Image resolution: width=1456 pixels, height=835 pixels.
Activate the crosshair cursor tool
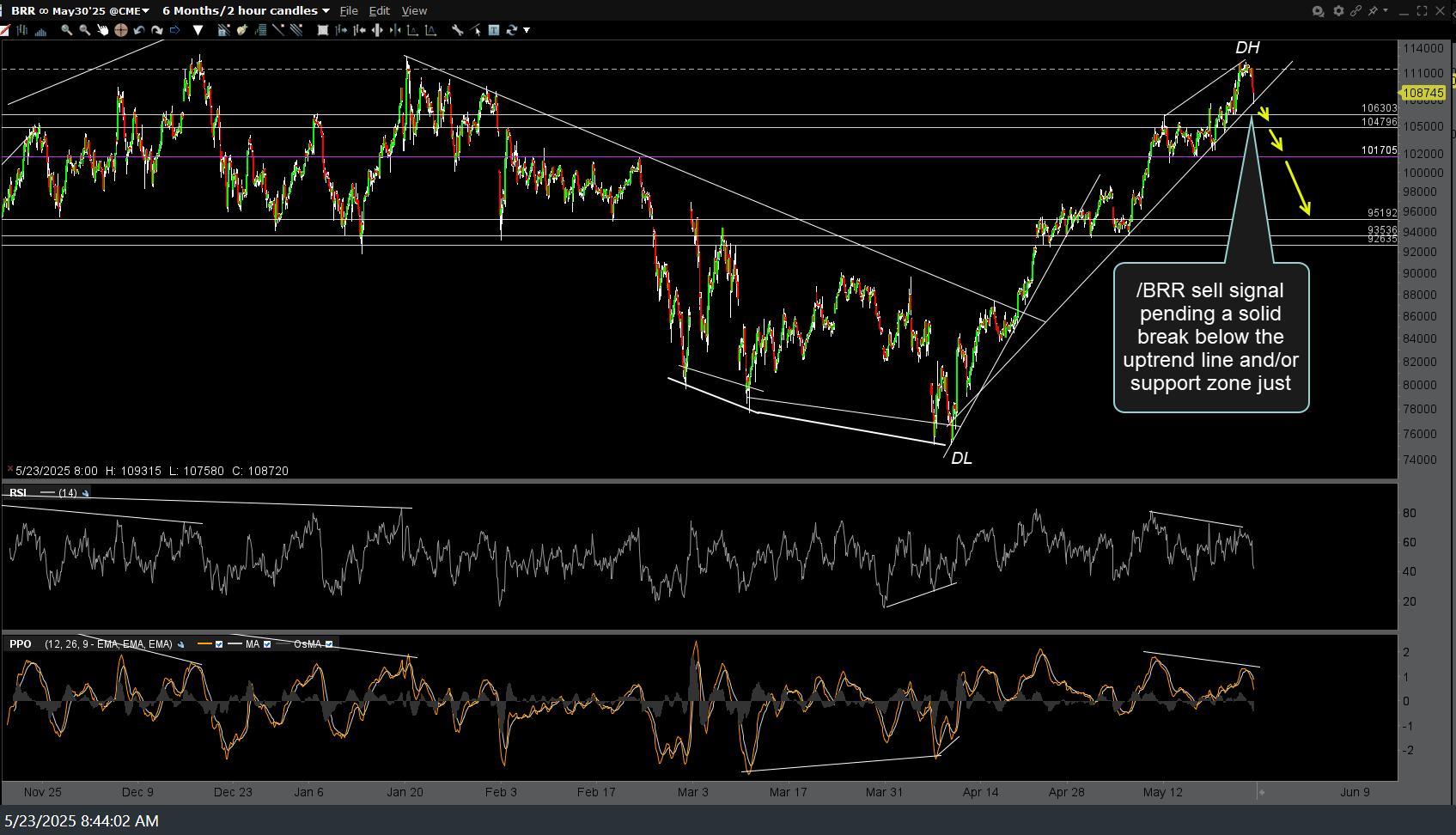click(x=120, y=30)
